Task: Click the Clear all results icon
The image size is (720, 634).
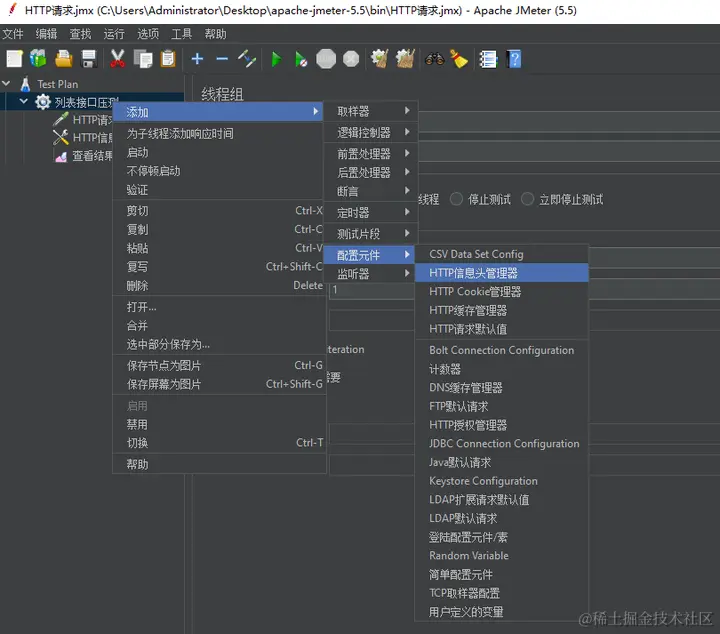Action: pos(405,59)
